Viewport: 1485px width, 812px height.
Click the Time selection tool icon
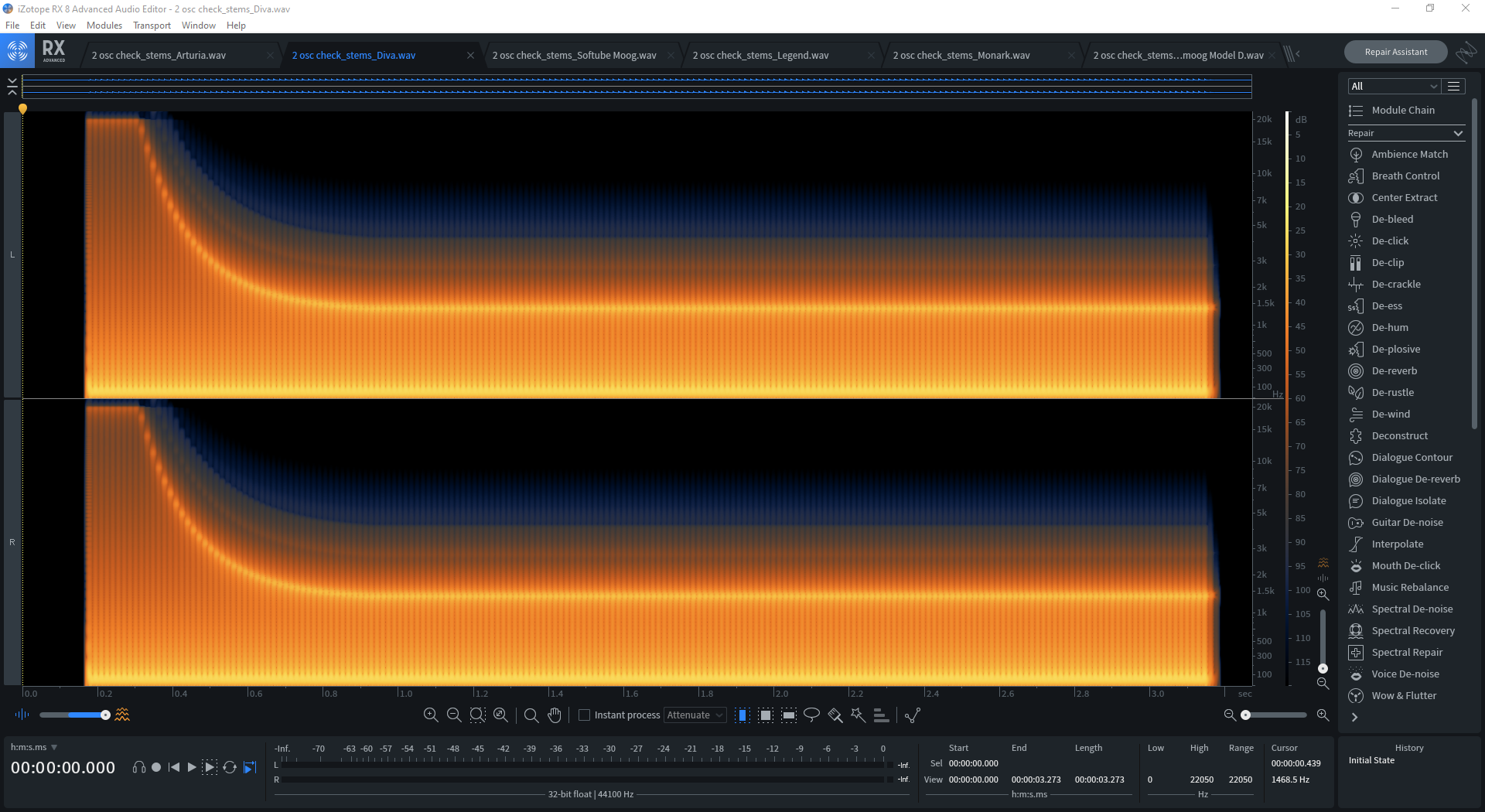(742, 715)
